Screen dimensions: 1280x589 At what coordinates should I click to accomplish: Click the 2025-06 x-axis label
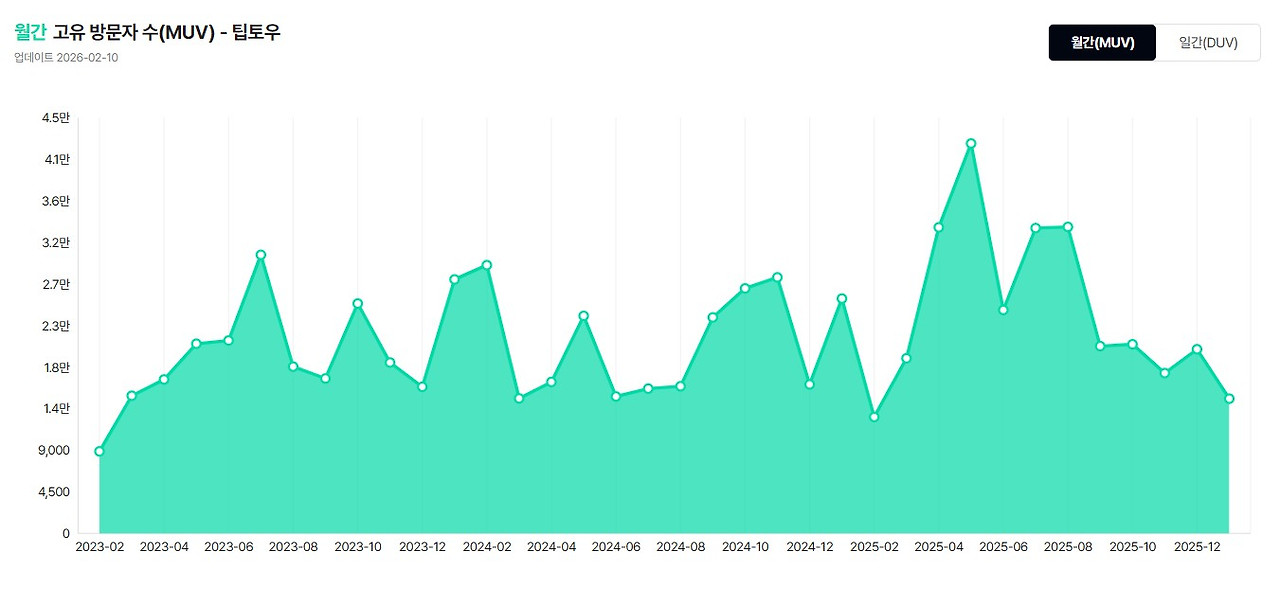[1003, 547]
